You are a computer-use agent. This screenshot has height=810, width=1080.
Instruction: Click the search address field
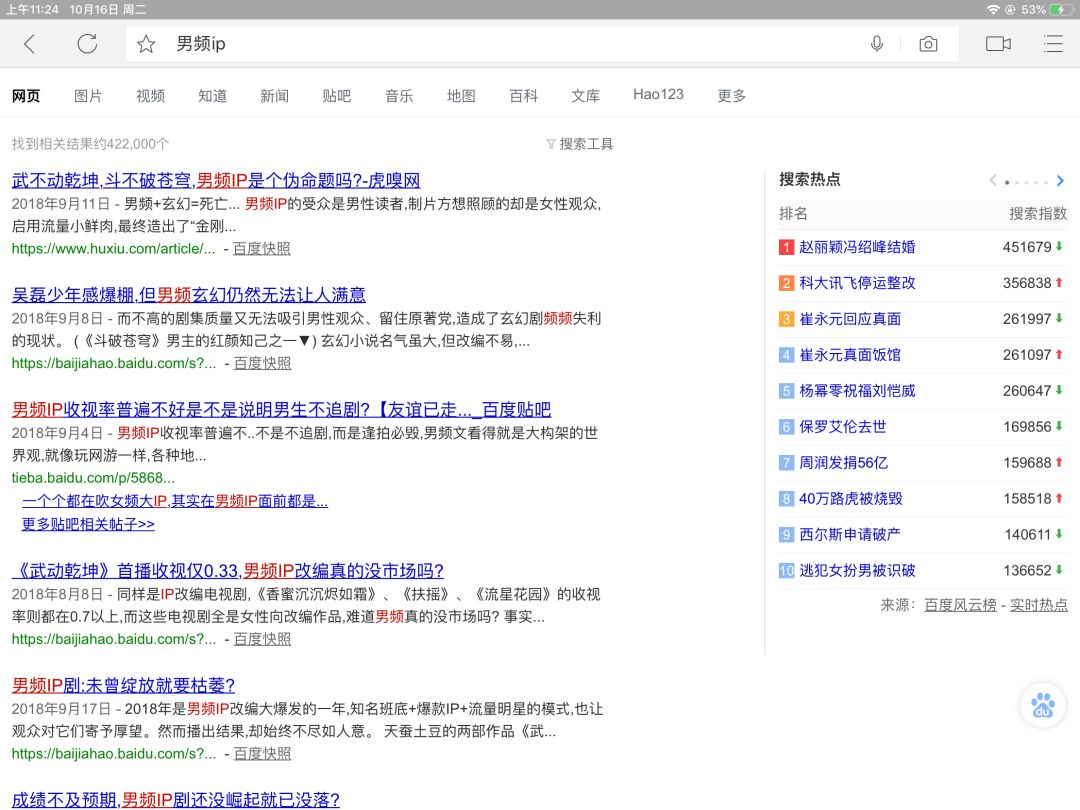(x=500, y=44)
